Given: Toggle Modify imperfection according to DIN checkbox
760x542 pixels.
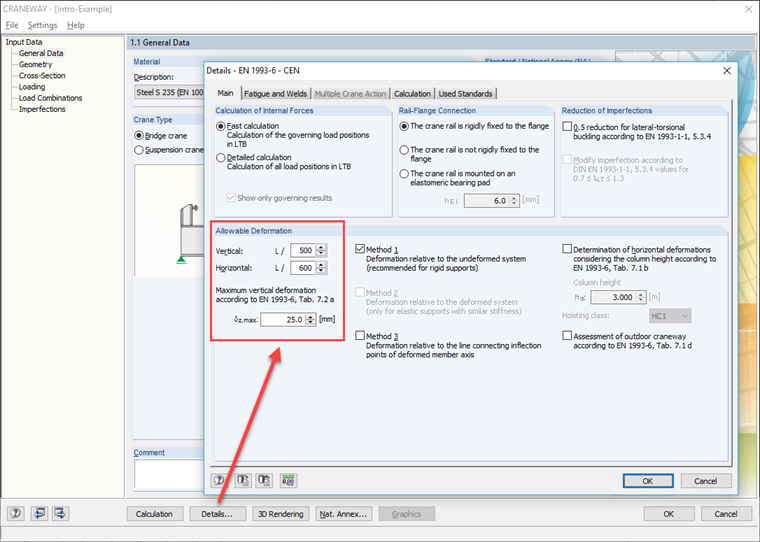Looking at the screenshot, I should (x=567, y=159).
